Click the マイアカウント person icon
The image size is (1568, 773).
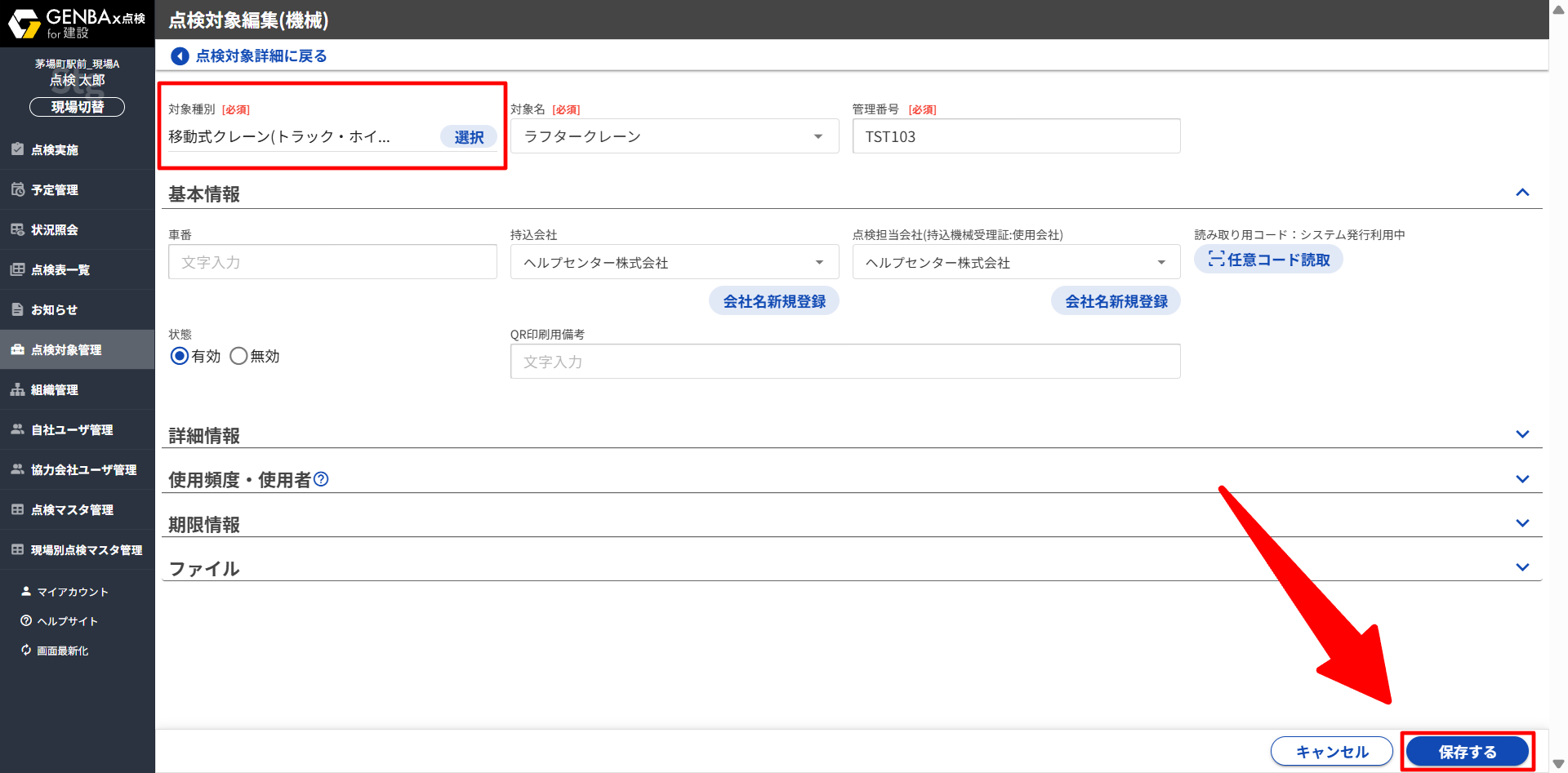[x=26, y=591]
